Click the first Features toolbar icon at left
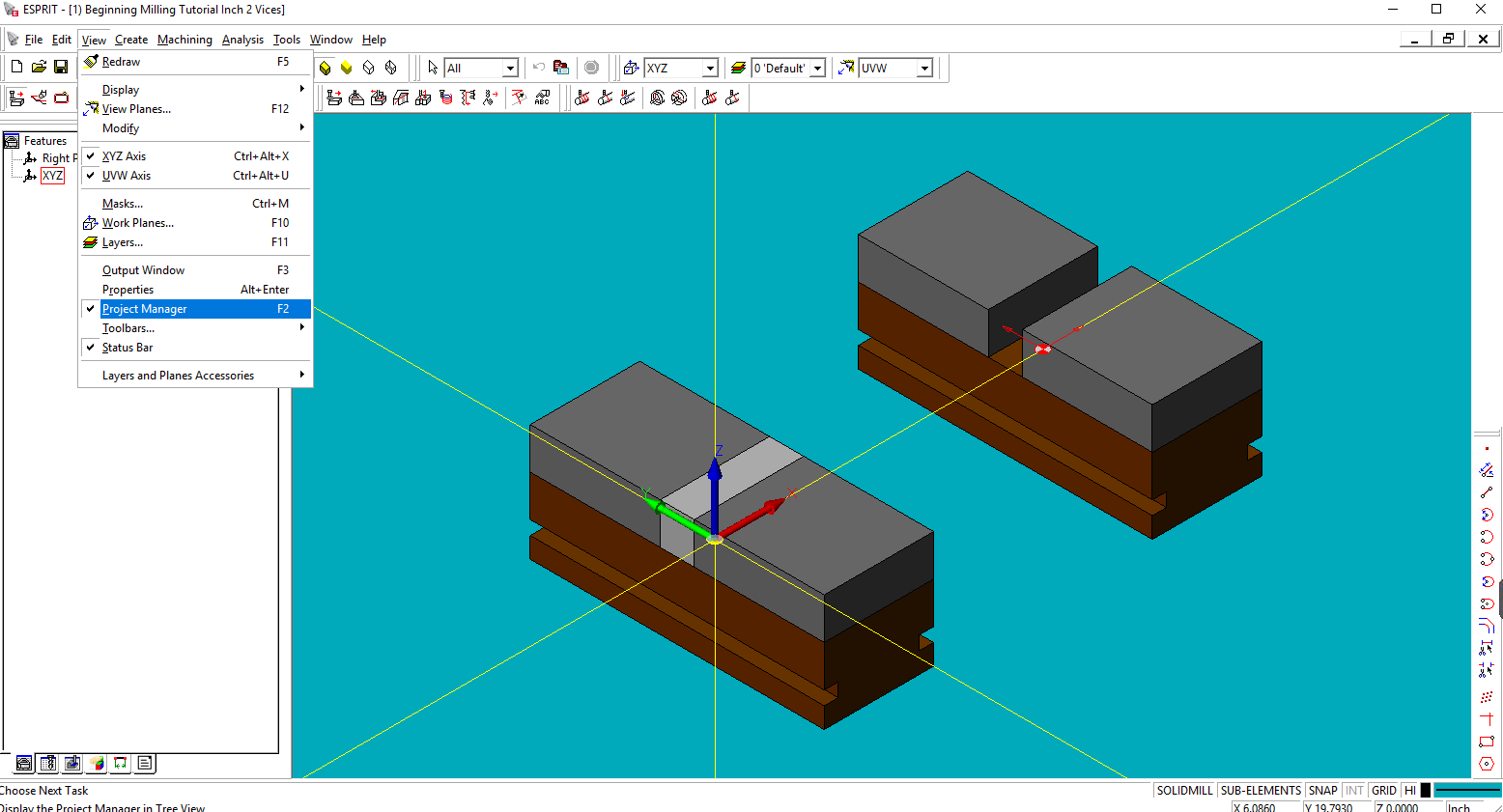The height and width of the screenshot is (812, 1503). tap(16, 98)
